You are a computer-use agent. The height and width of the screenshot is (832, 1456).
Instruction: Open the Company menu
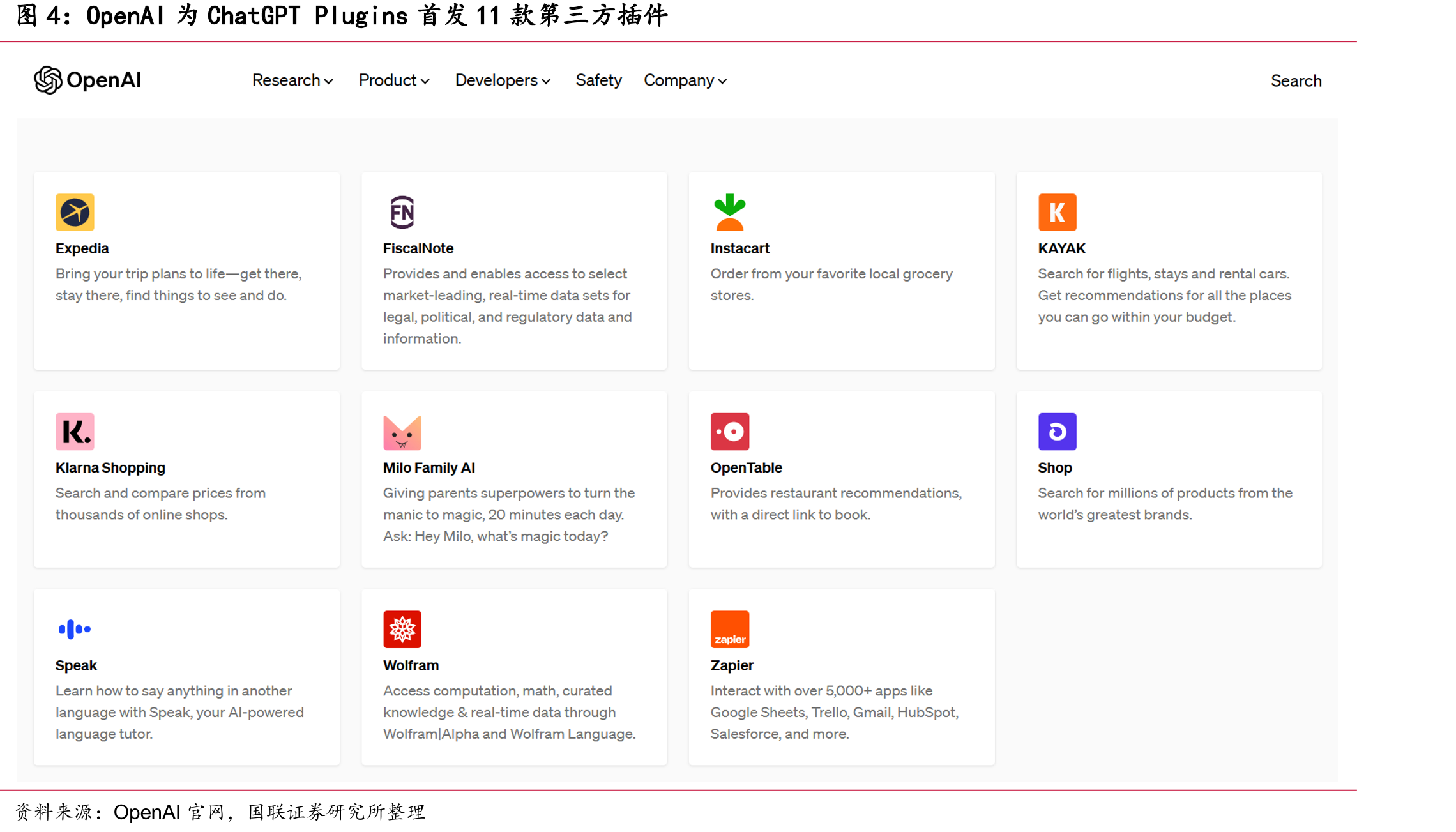(x=685, y=80)
